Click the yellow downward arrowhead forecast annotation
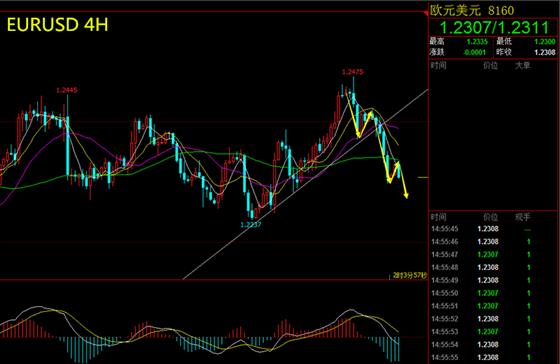 [406, 195]
